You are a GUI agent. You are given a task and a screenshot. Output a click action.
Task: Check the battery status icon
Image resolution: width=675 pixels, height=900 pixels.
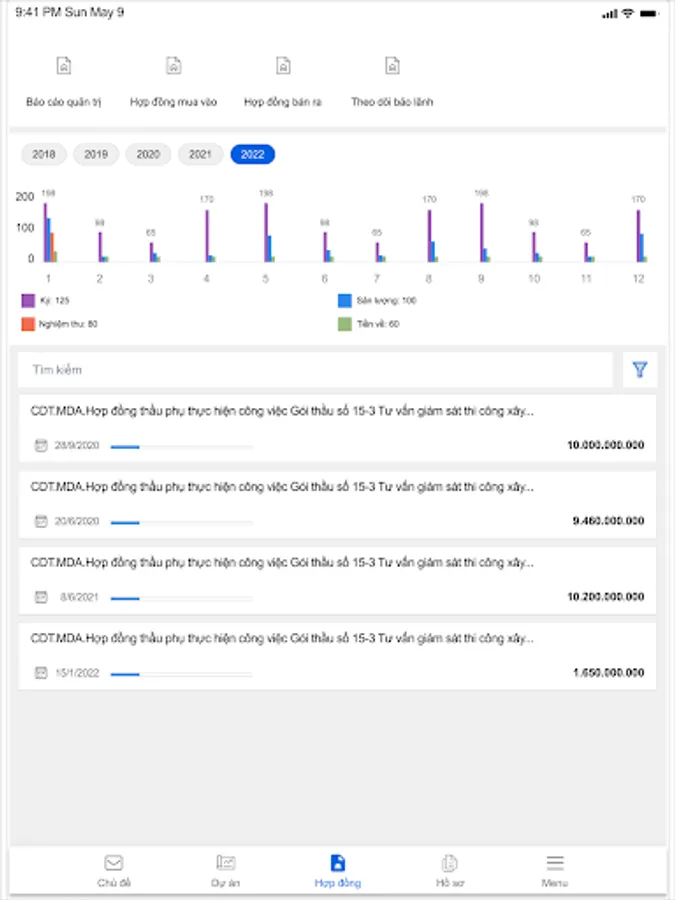coord(649,13)
